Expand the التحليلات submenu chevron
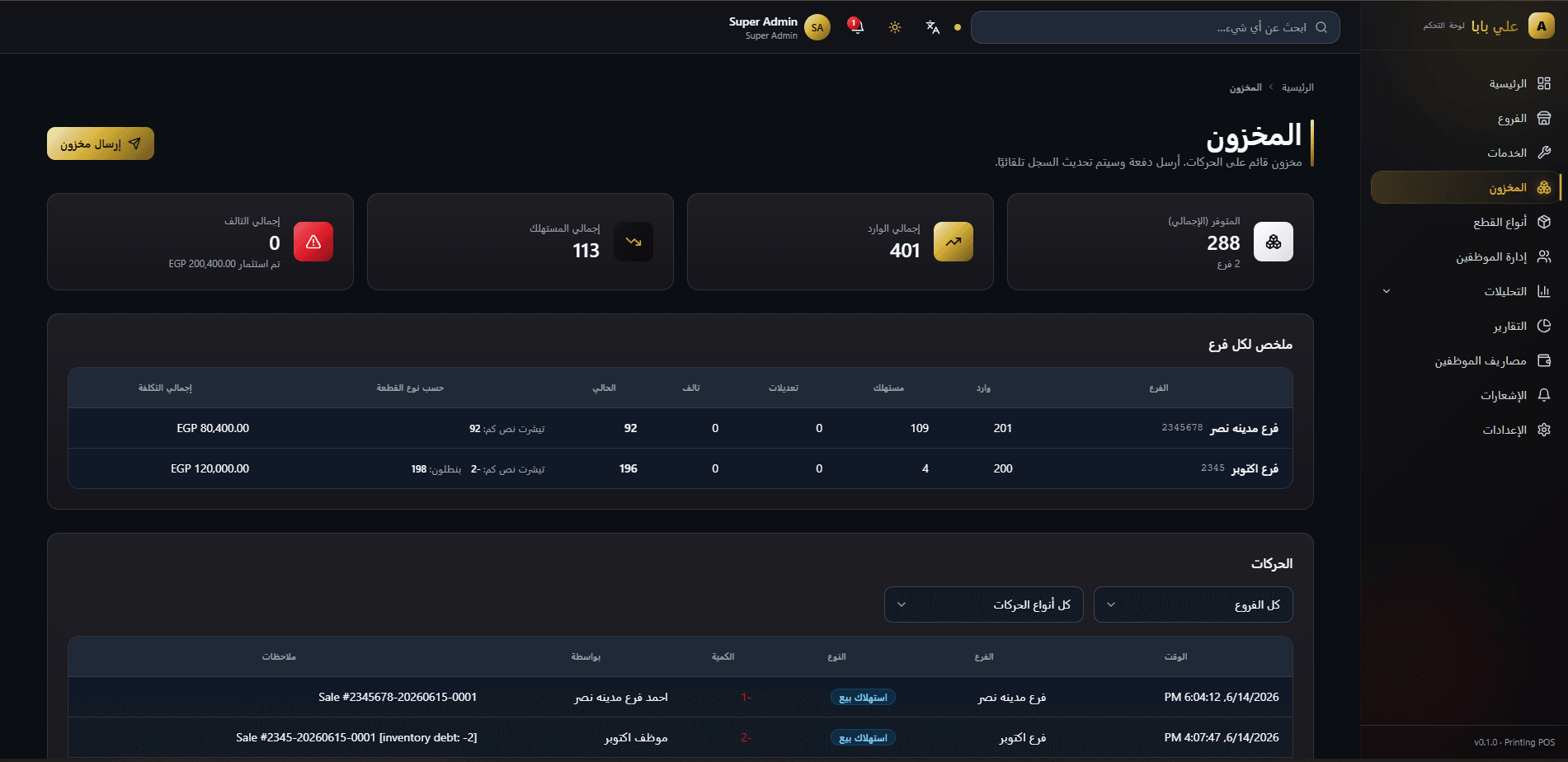 [1387, 292]
